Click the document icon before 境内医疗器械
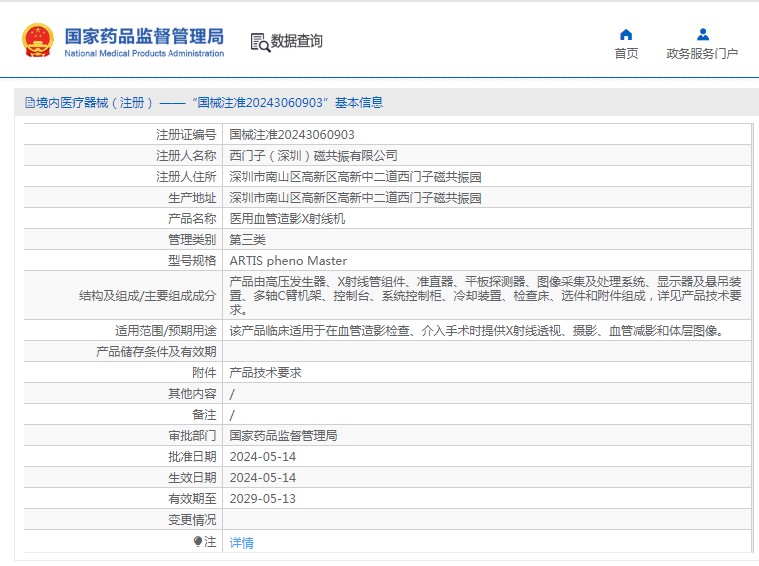 (x=30, y=103)
